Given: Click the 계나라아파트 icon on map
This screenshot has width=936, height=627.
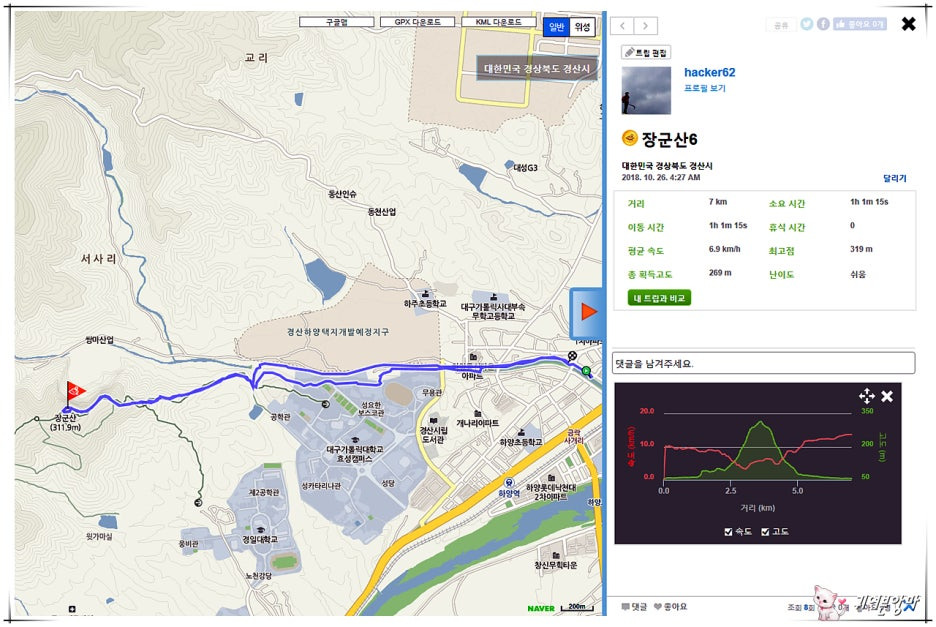Looking at the screenshot, I should pyautogui.click(x=478, y=413).
